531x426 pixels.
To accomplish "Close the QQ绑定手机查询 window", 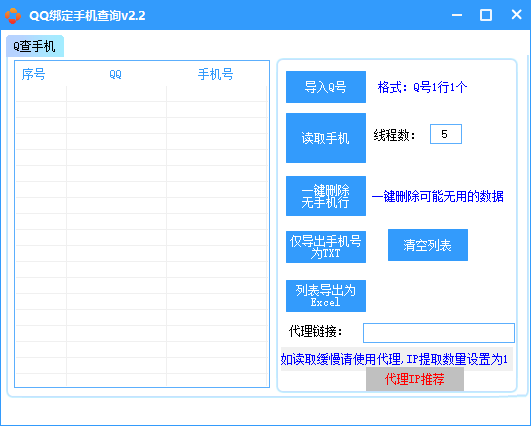I will [x=516, y=15].
